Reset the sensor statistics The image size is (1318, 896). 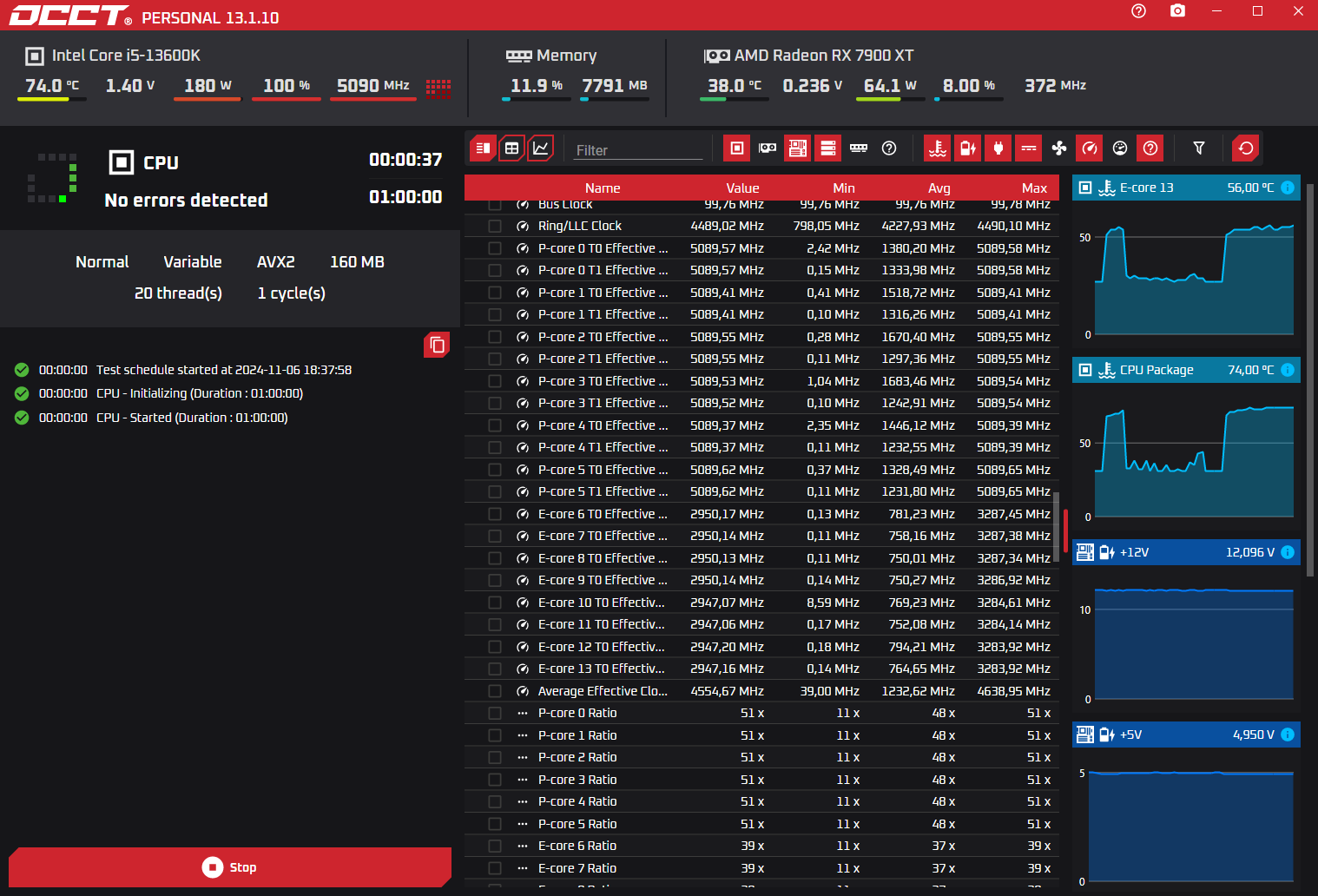pos(1246,148)
